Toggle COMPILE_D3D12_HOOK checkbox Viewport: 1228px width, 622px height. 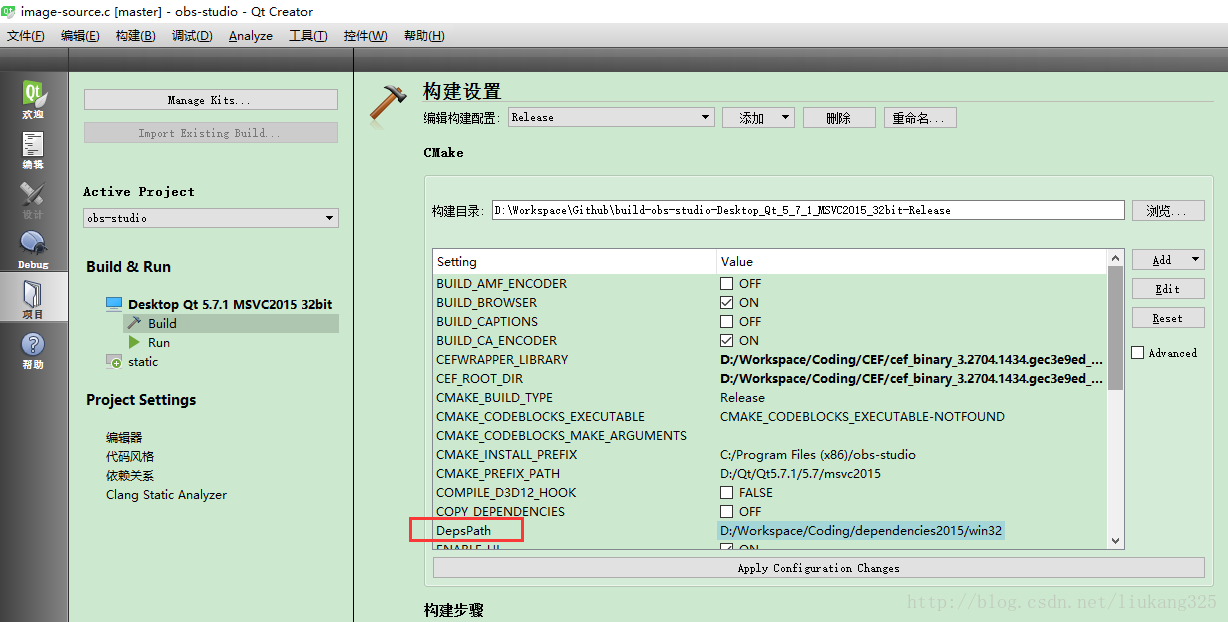pos(727,493)
